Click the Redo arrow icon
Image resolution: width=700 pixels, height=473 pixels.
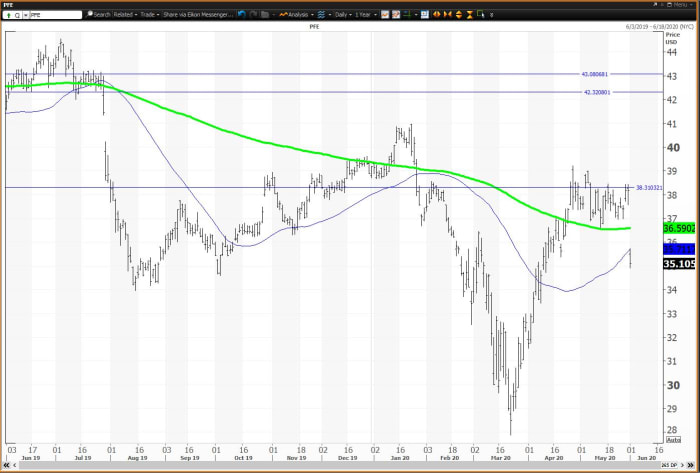click(x=253, y=15)
